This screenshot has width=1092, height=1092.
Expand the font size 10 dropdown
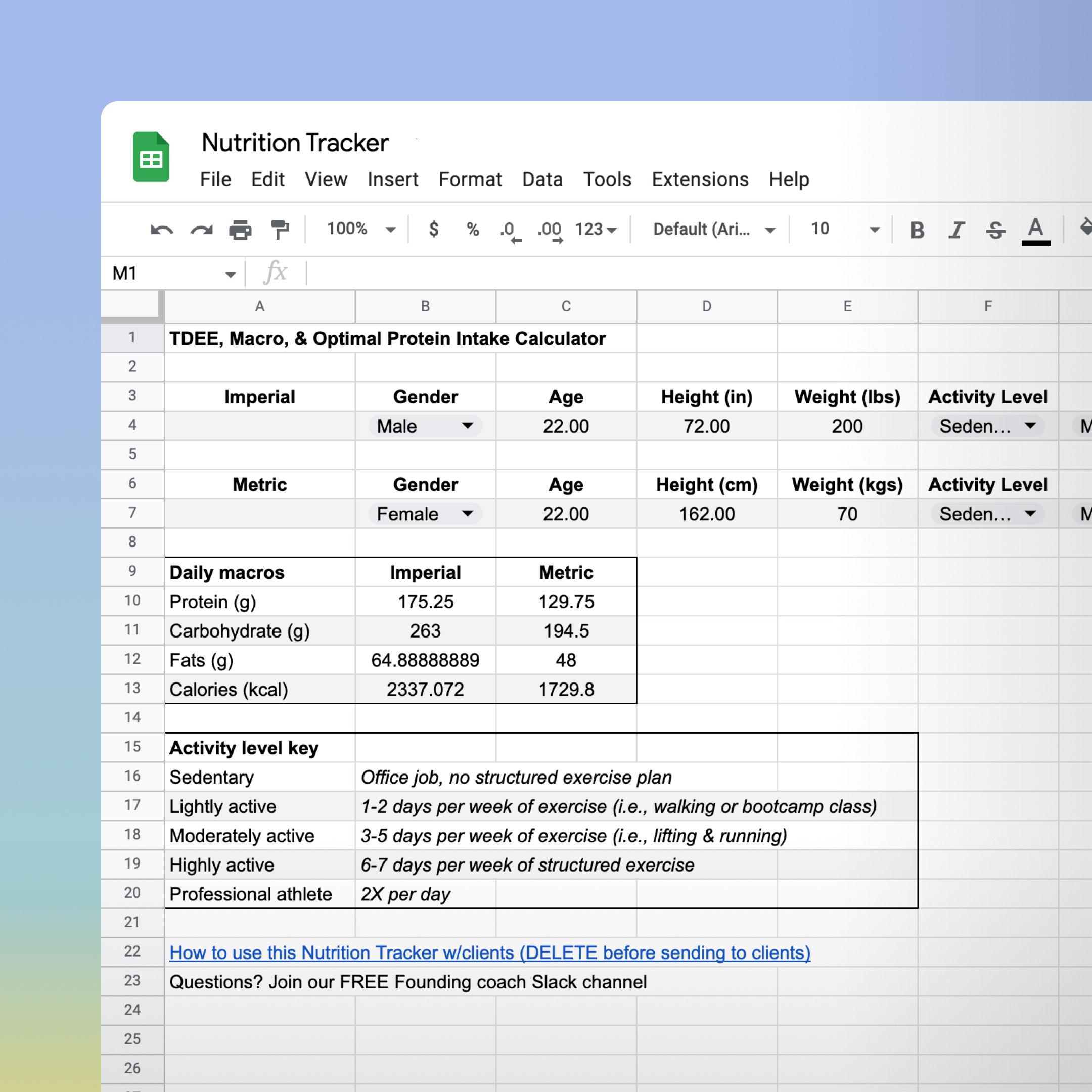[x=875, y=230]
